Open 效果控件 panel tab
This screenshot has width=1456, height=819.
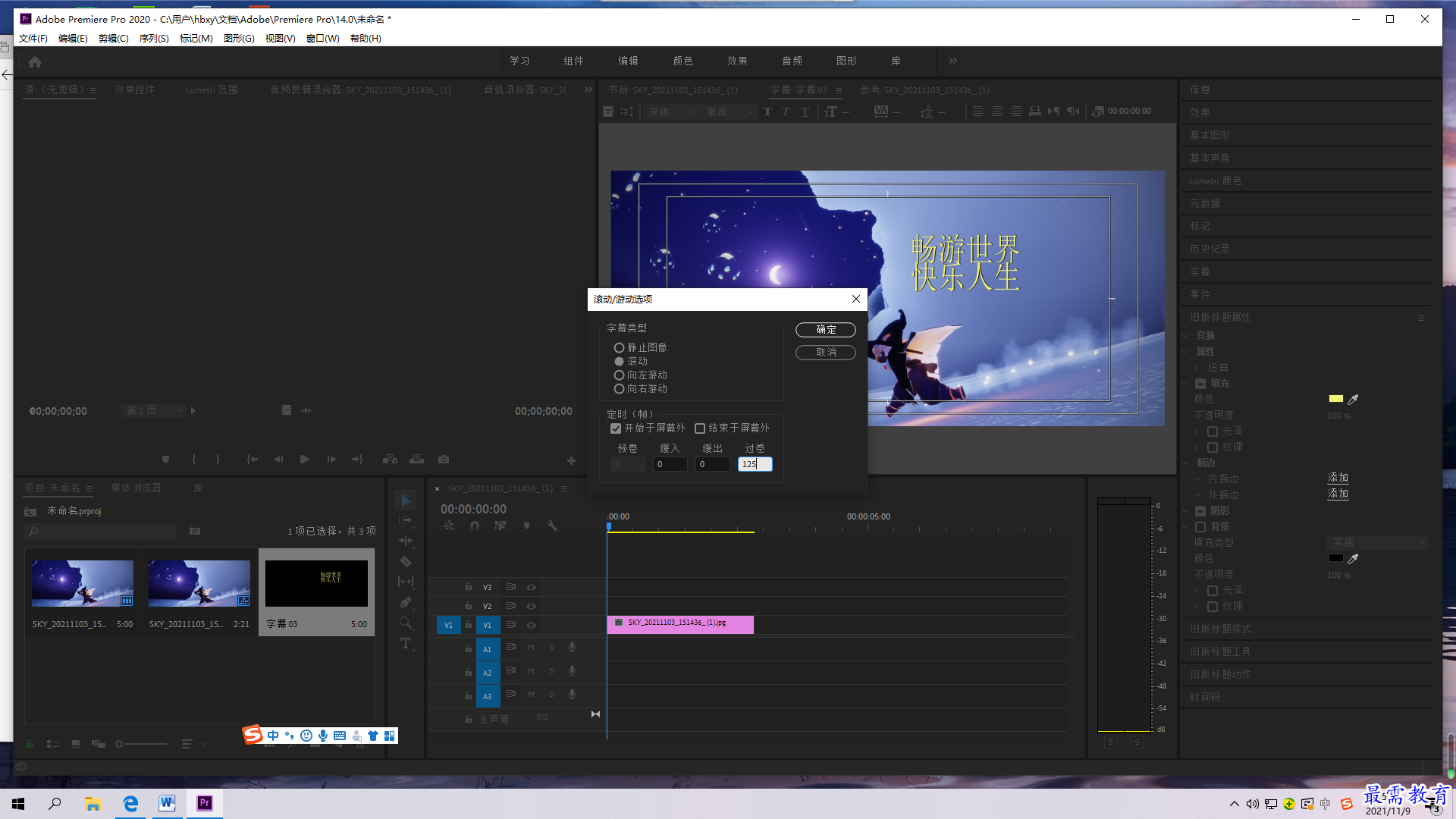pos(134,89)
